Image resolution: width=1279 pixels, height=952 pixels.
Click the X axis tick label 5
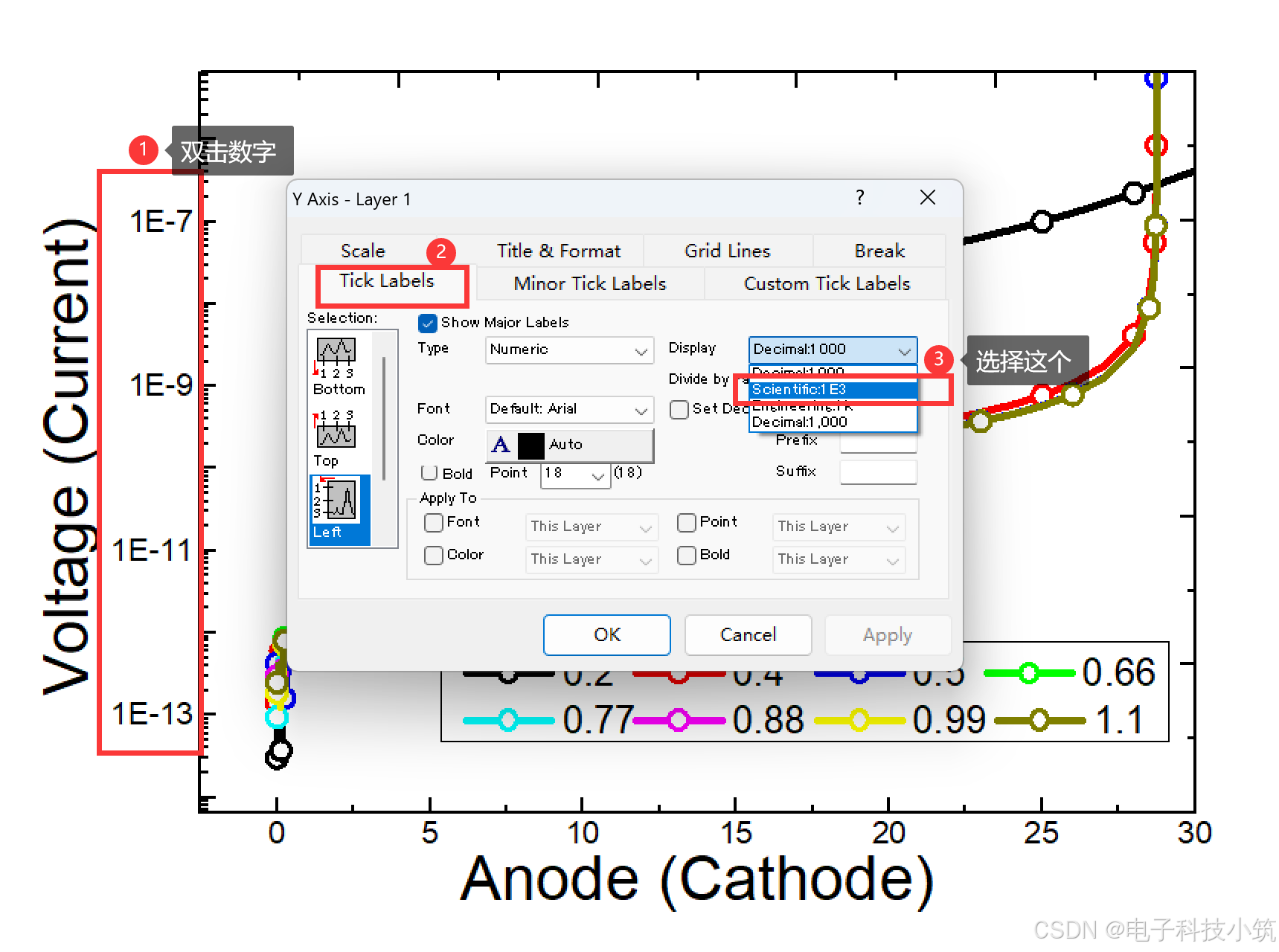(x=429, y=833)
